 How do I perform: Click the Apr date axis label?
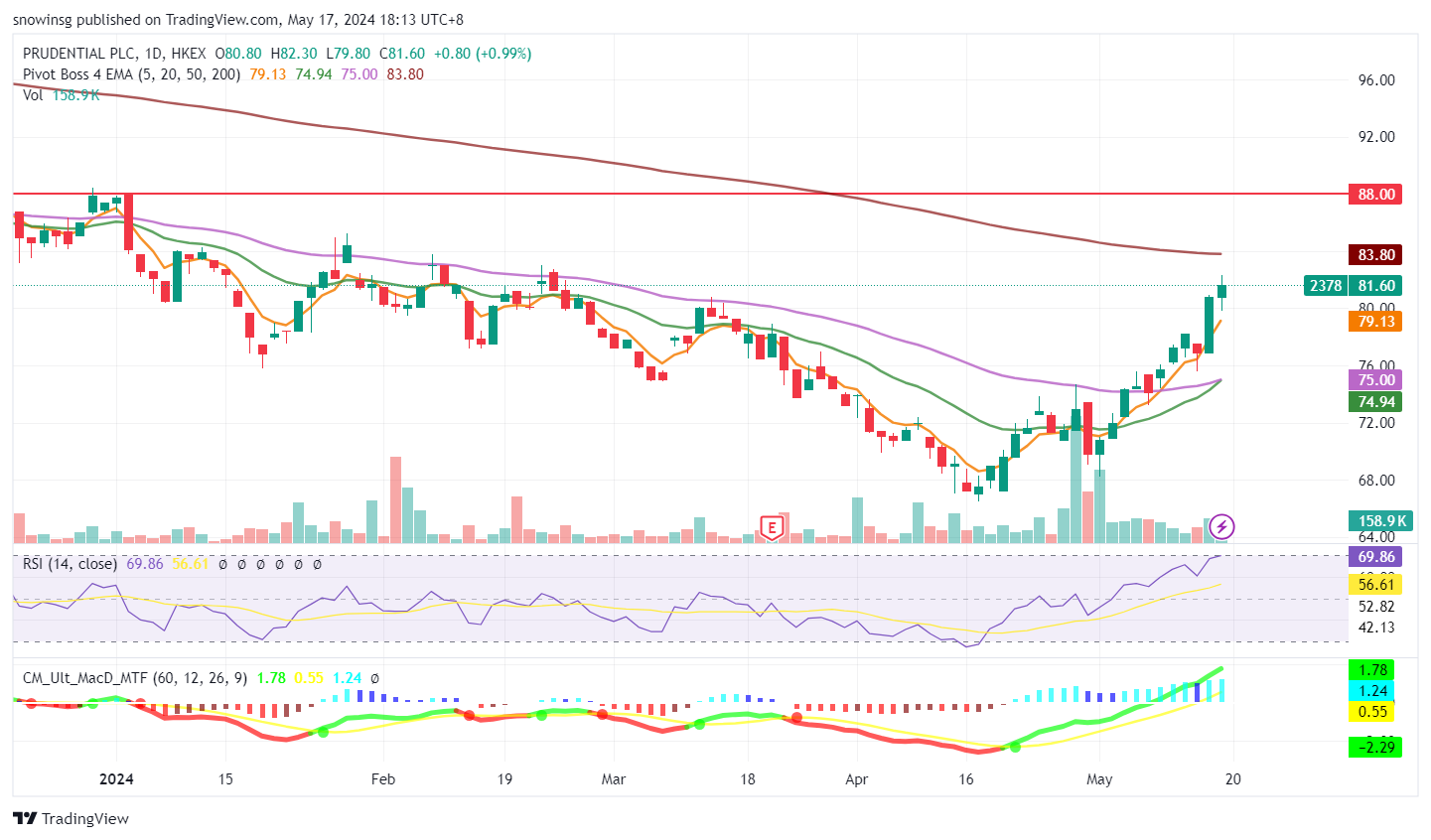(x=856, y=778)
